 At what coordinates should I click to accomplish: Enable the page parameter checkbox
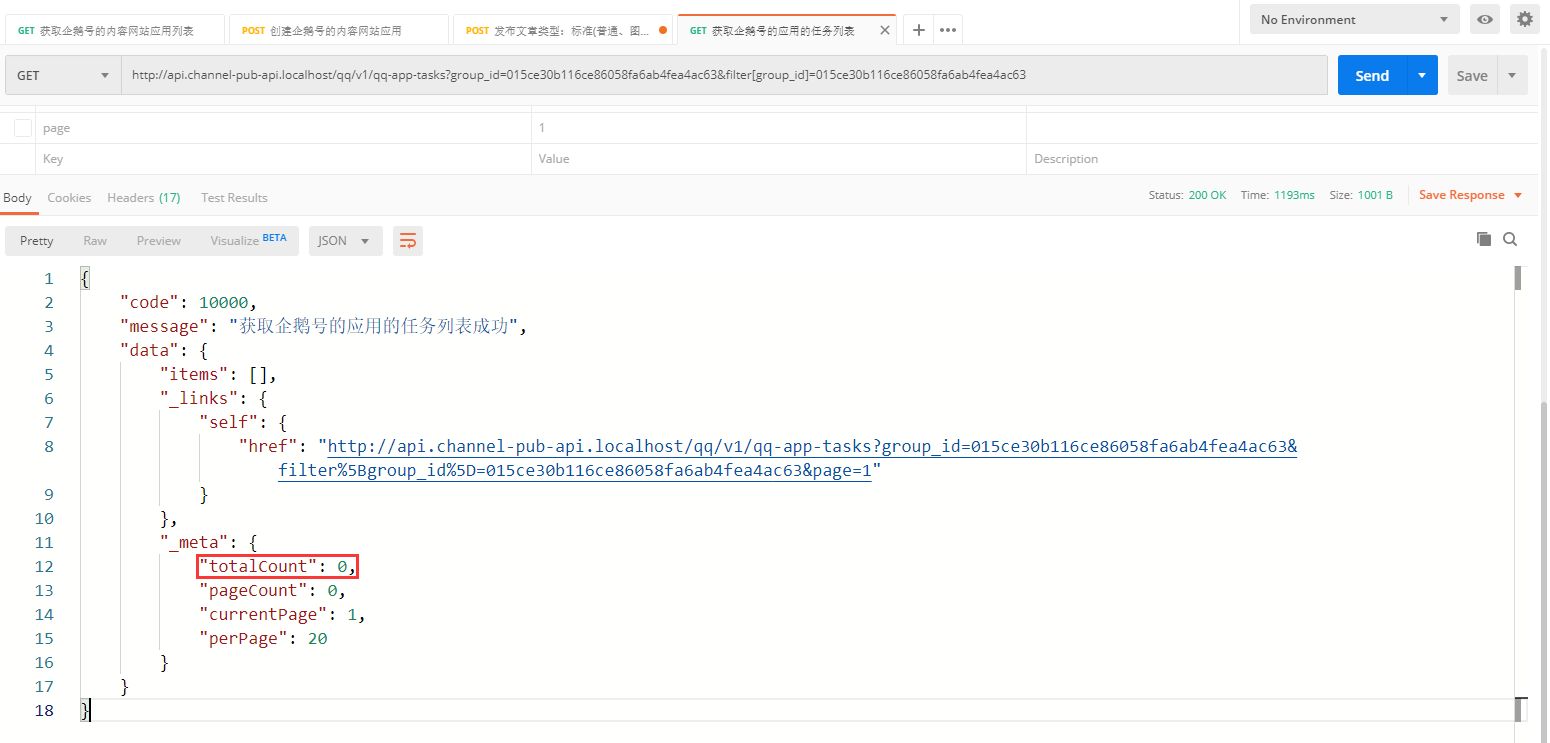[22, 128]
